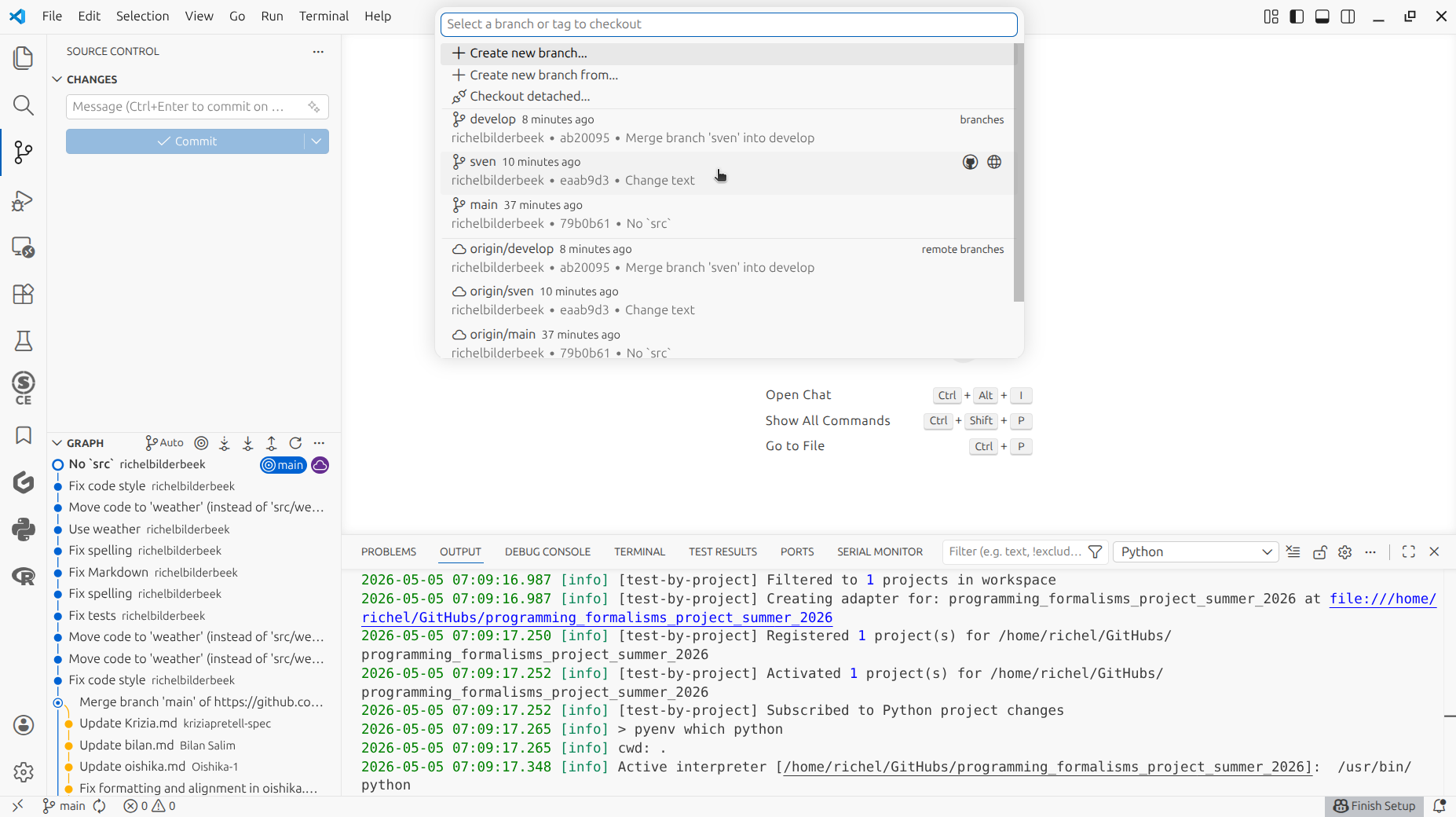Open Source Control More Actions ellipsis

pos(318,52)
